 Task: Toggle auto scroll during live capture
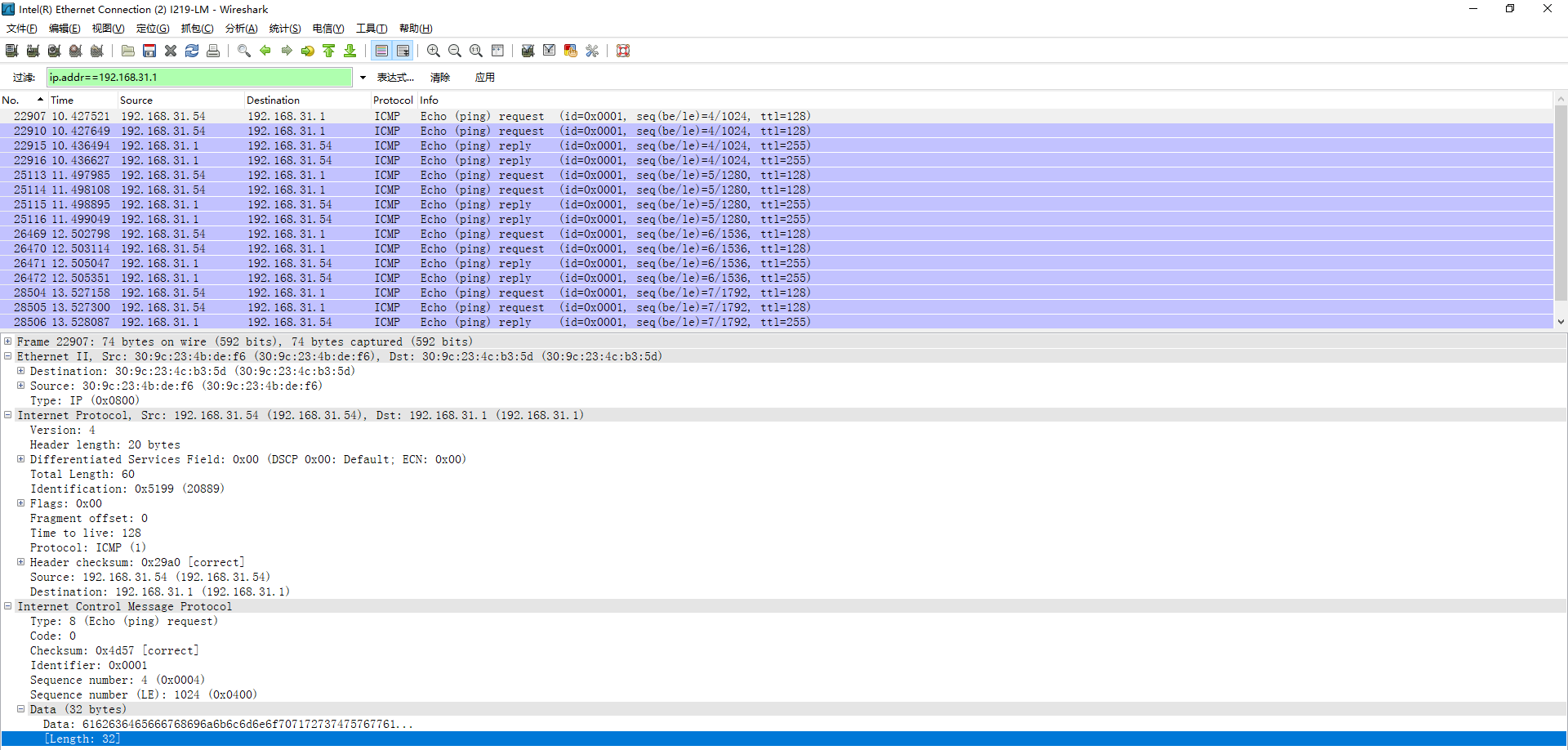pyautogui.click(x=403, y=51)
